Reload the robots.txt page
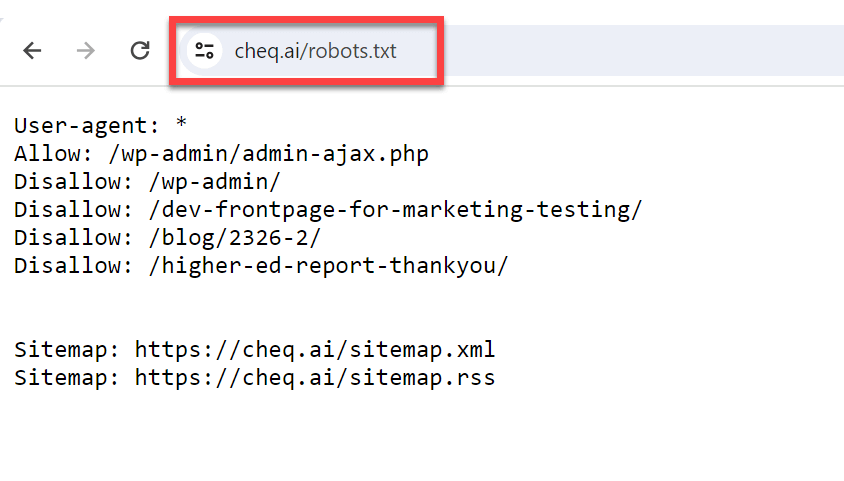 [140, 51]
